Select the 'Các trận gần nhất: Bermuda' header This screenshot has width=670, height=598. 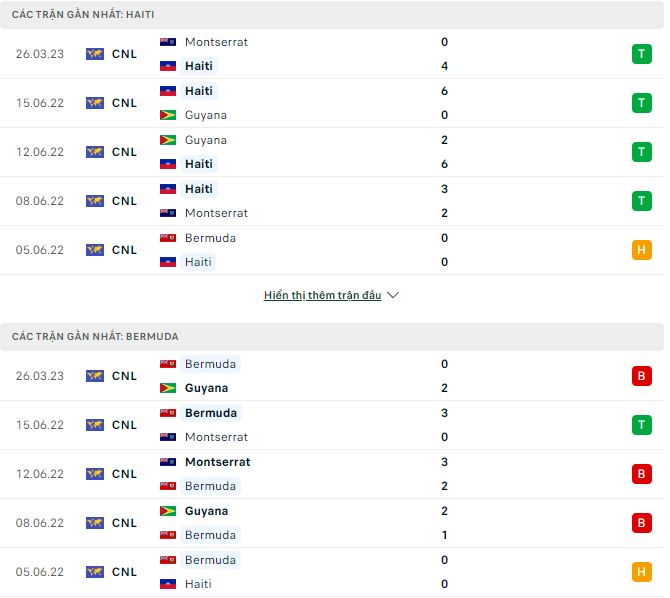pos(95,337)
